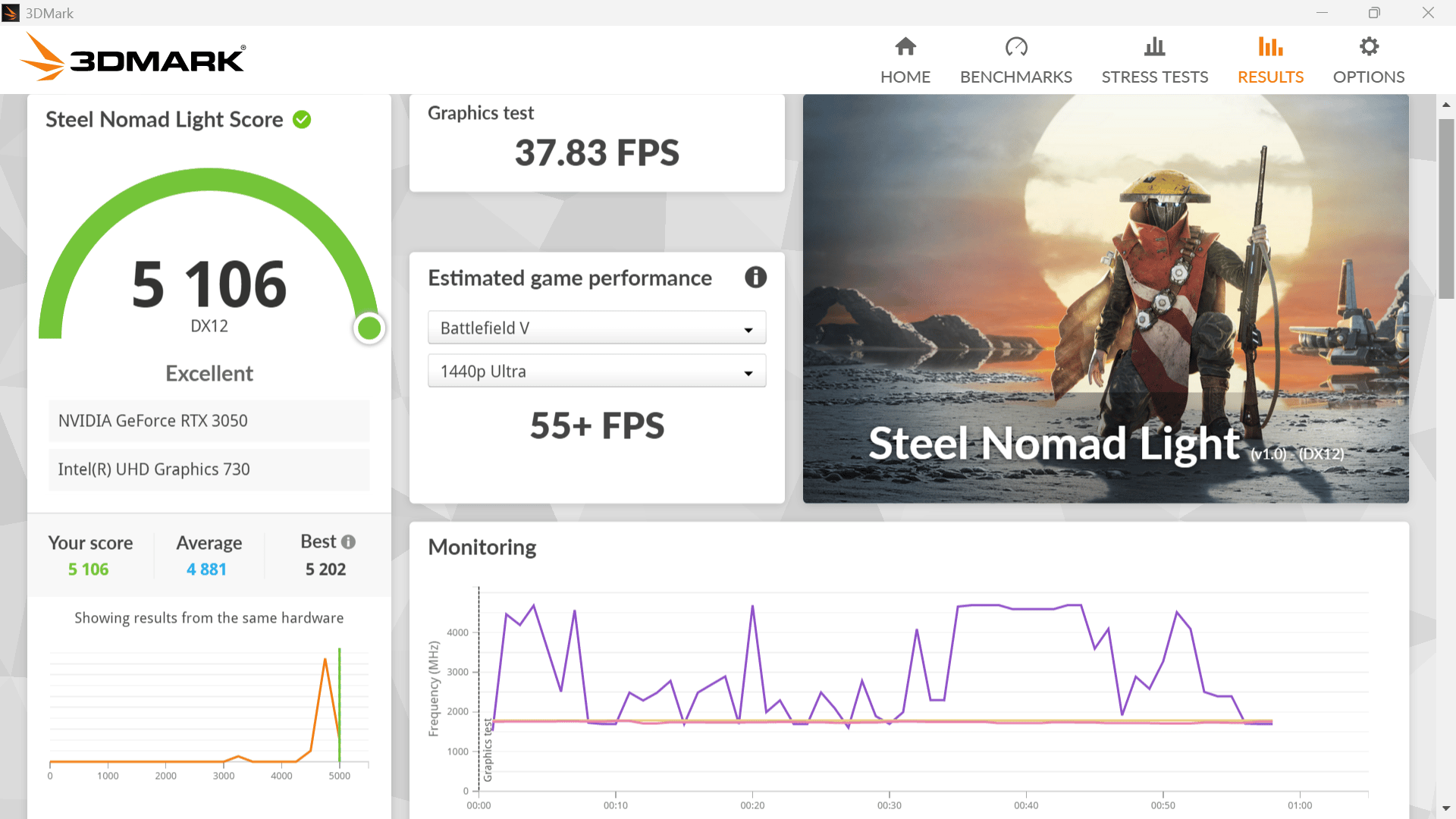Click the Best score info icon
The width and height of the screenshot is (1456, 819).
coord(348,542)
